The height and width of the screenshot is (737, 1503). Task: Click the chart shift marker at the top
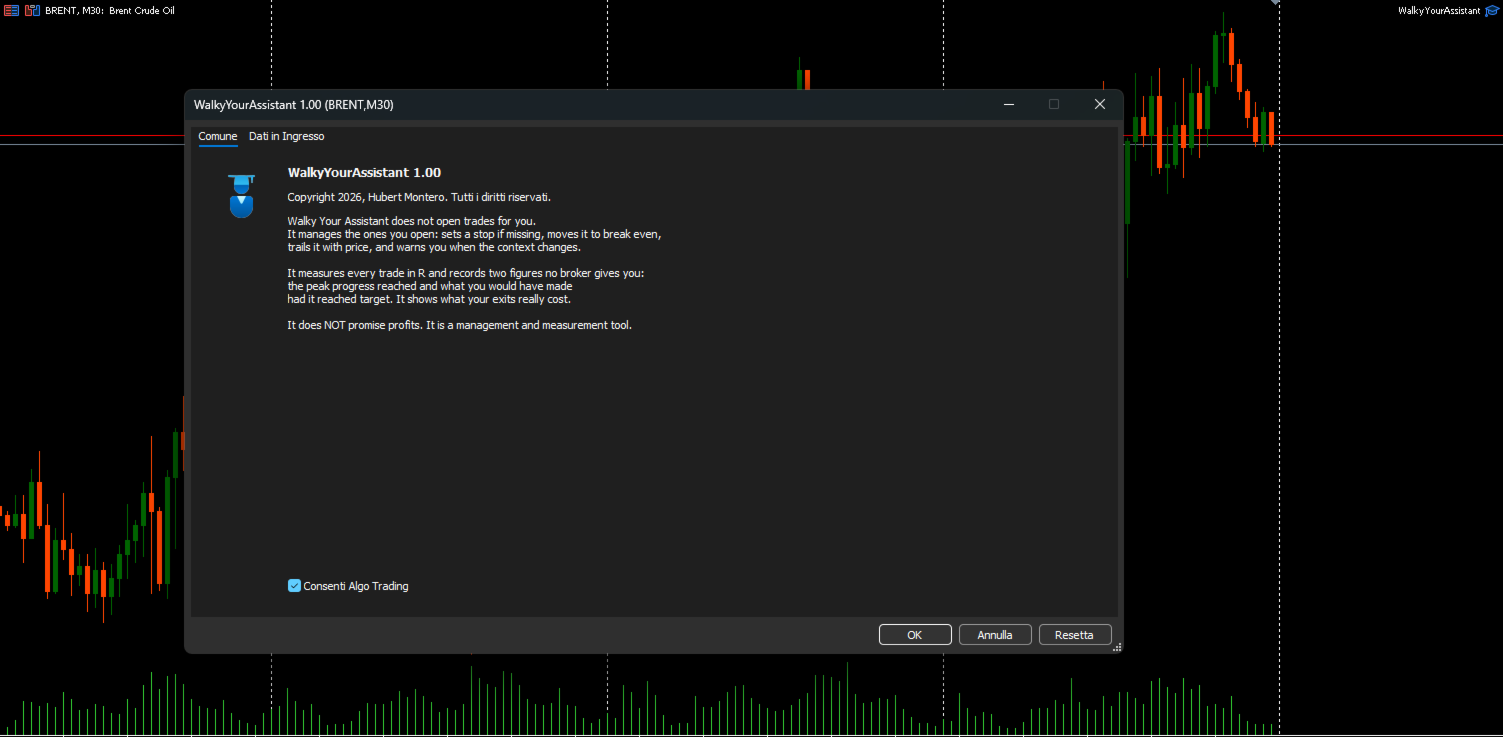[1274, 3]
